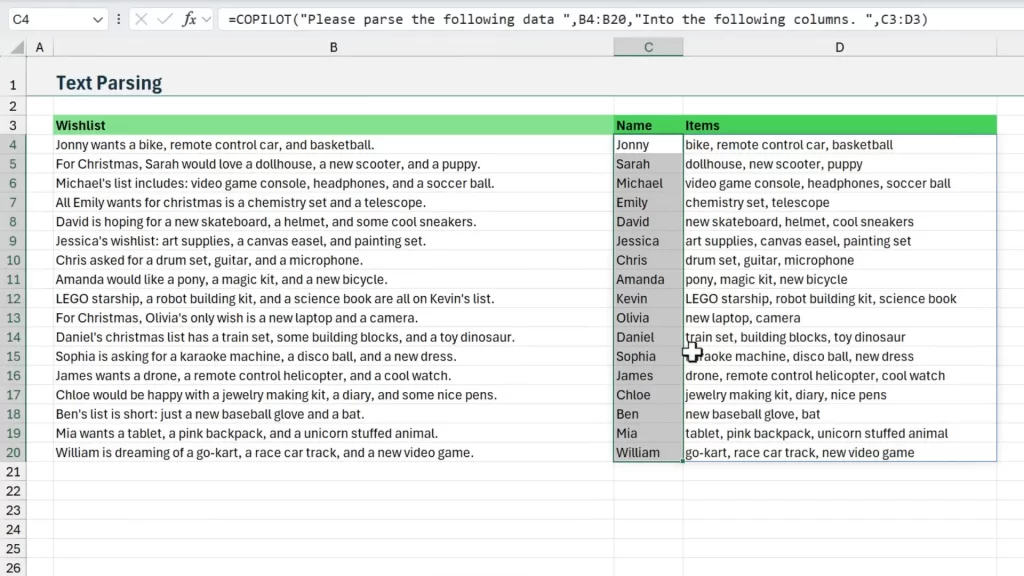This screenshot has width=1024, height=576.
Task: Select the cell 'Mia wants a tablet'
Action: point(333,434)
